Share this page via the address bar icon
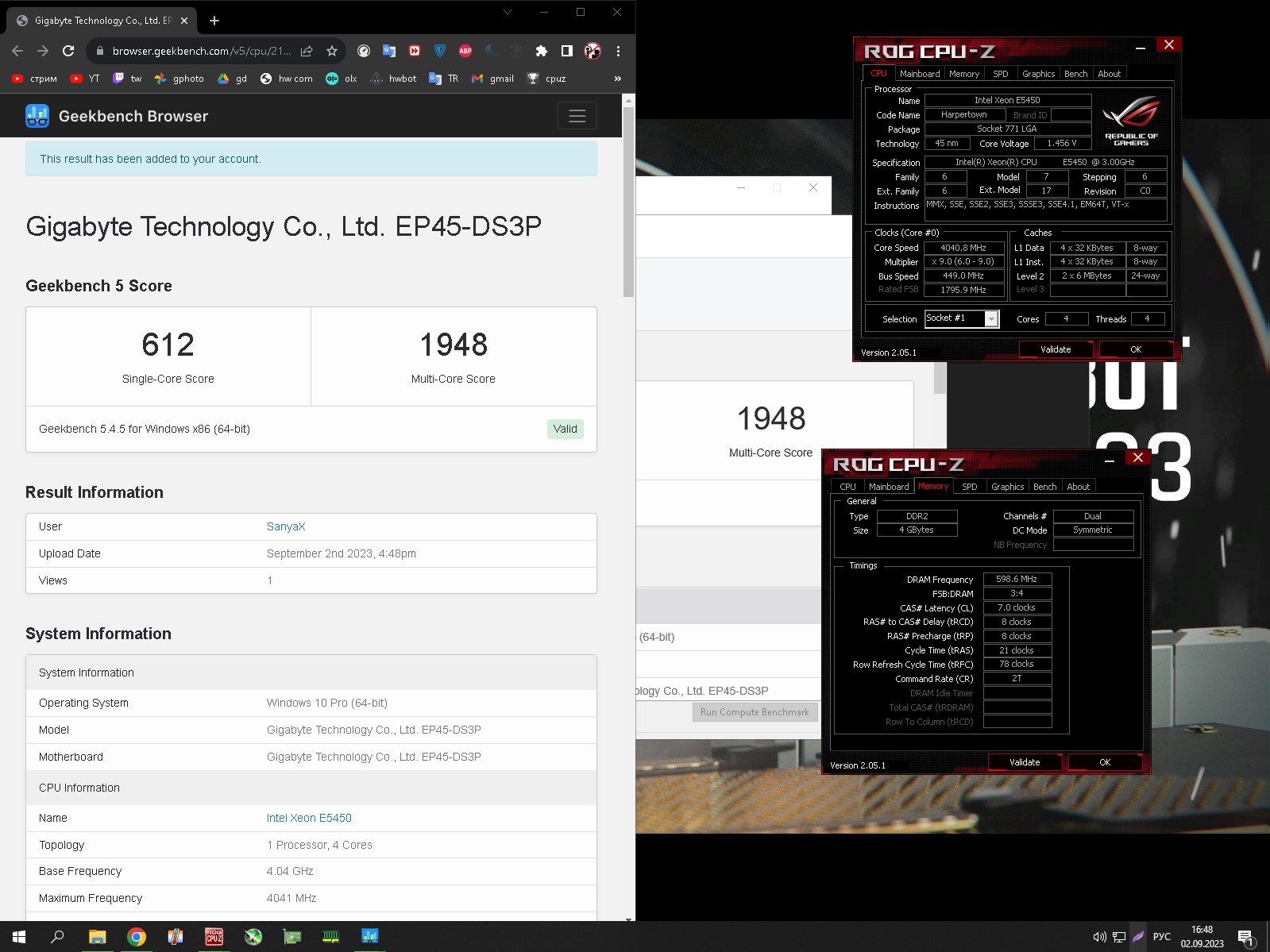Screen dimensions: 1270x952 point(307,51)
